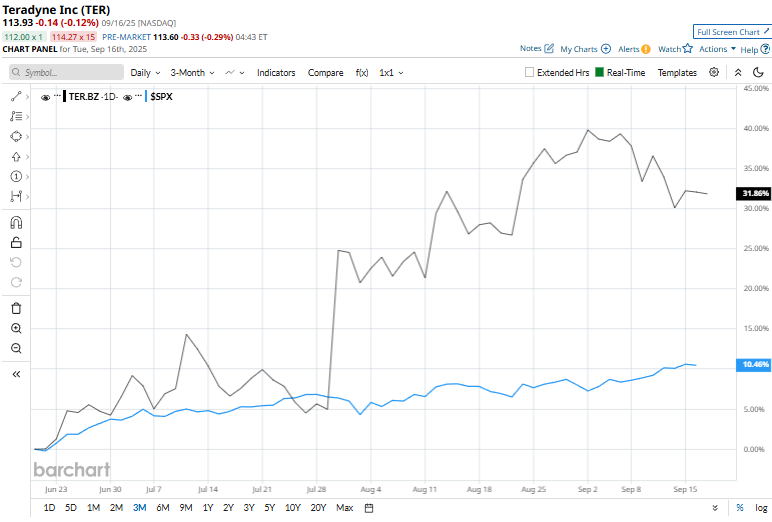Viewport: 772px width, 522px height.
Task: Zoom out on the chart
Action: click(x=16, y=349)
